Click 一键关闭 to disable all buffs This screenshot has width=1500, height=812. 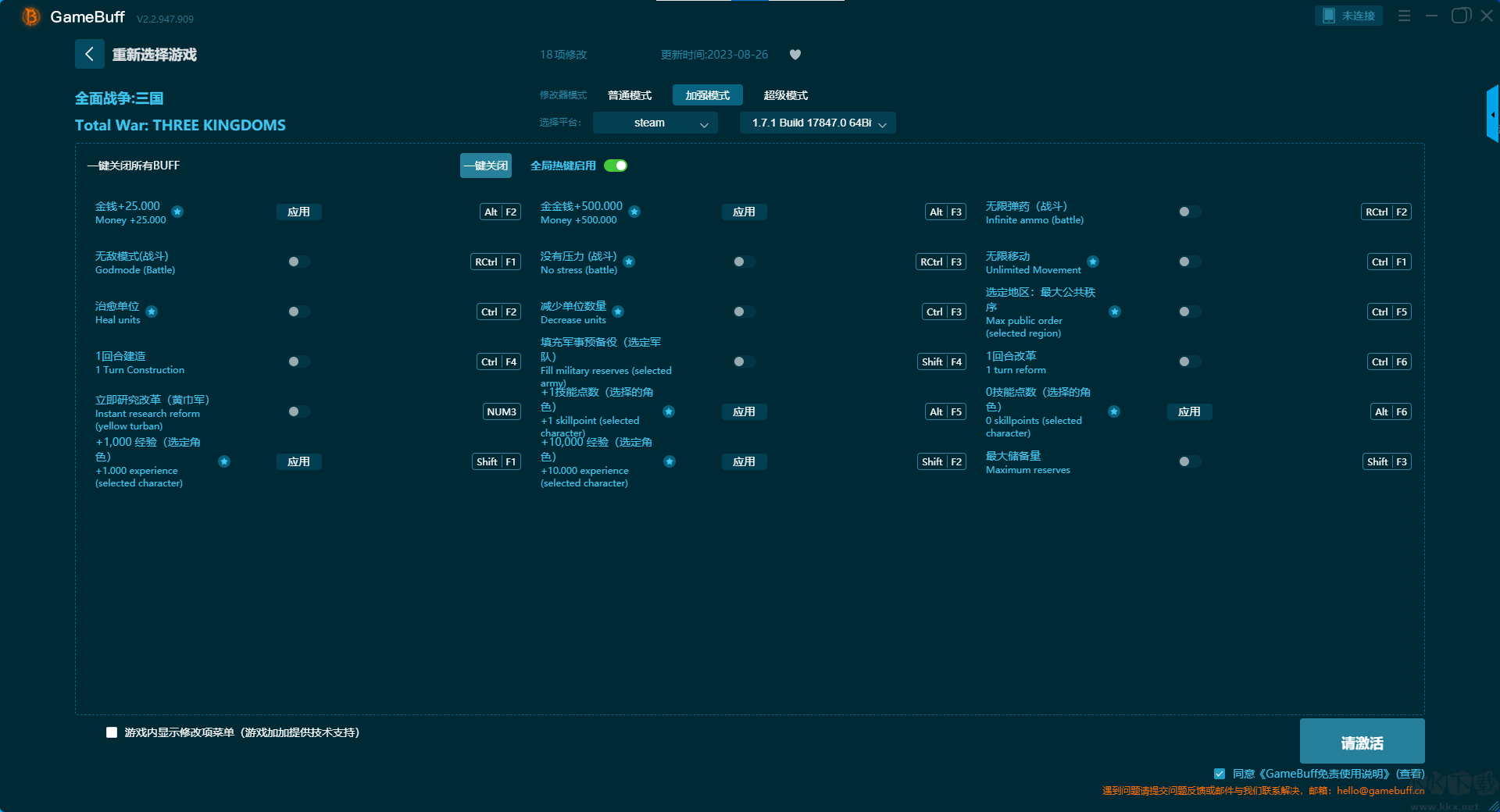(486, 166)
